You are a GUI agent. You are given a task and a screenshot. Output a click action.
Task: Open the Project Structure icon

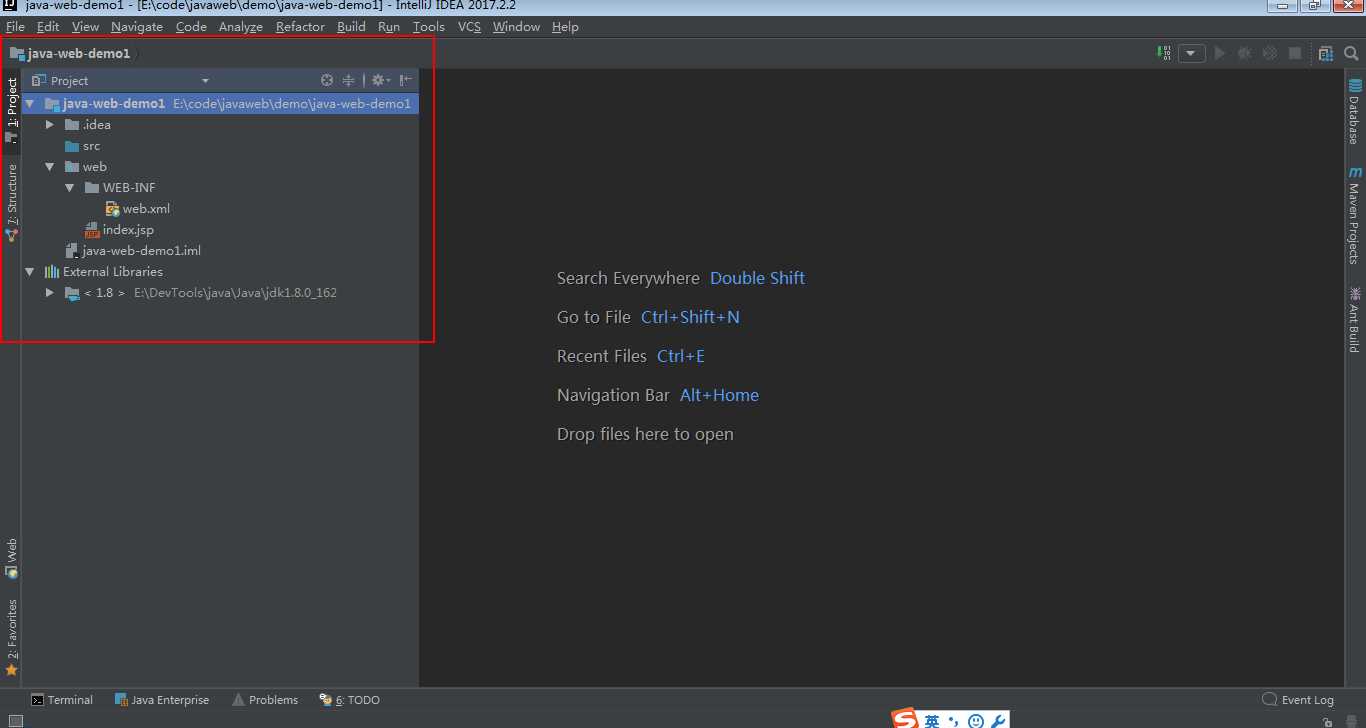1326,53
